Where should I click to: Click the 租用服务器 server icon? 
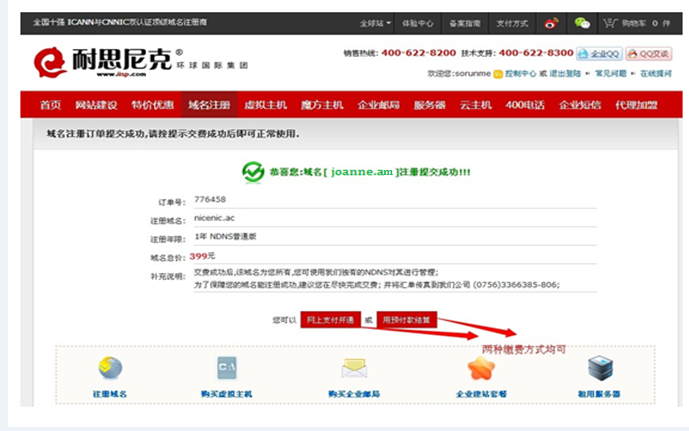pyautogui.click(x=600, y=367)
